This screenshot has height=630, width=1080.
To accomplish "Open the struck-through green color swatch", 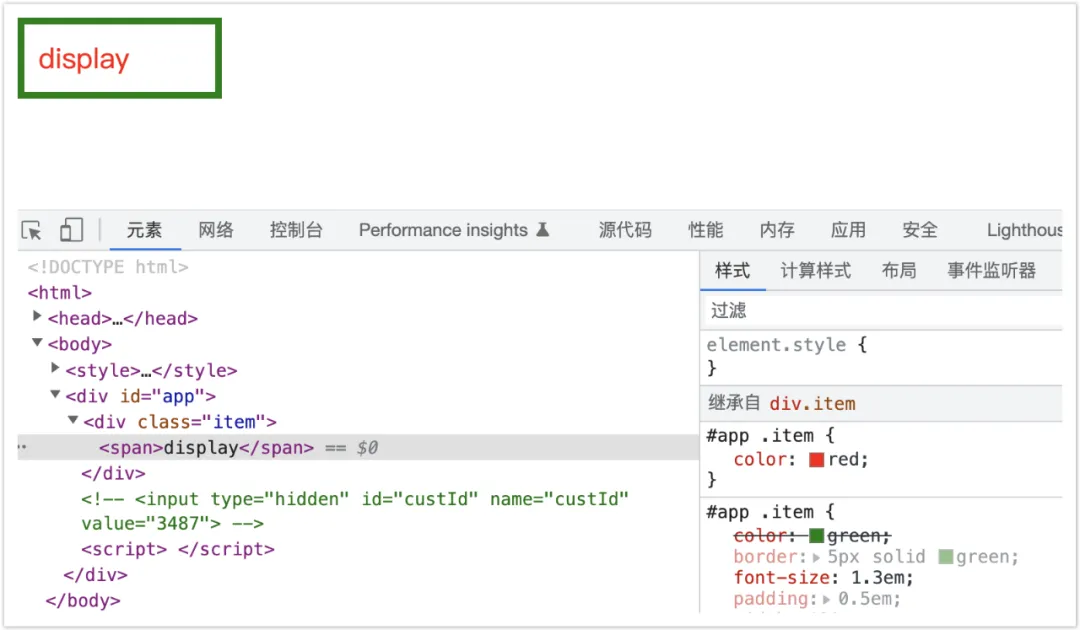I will coord(817,536).
